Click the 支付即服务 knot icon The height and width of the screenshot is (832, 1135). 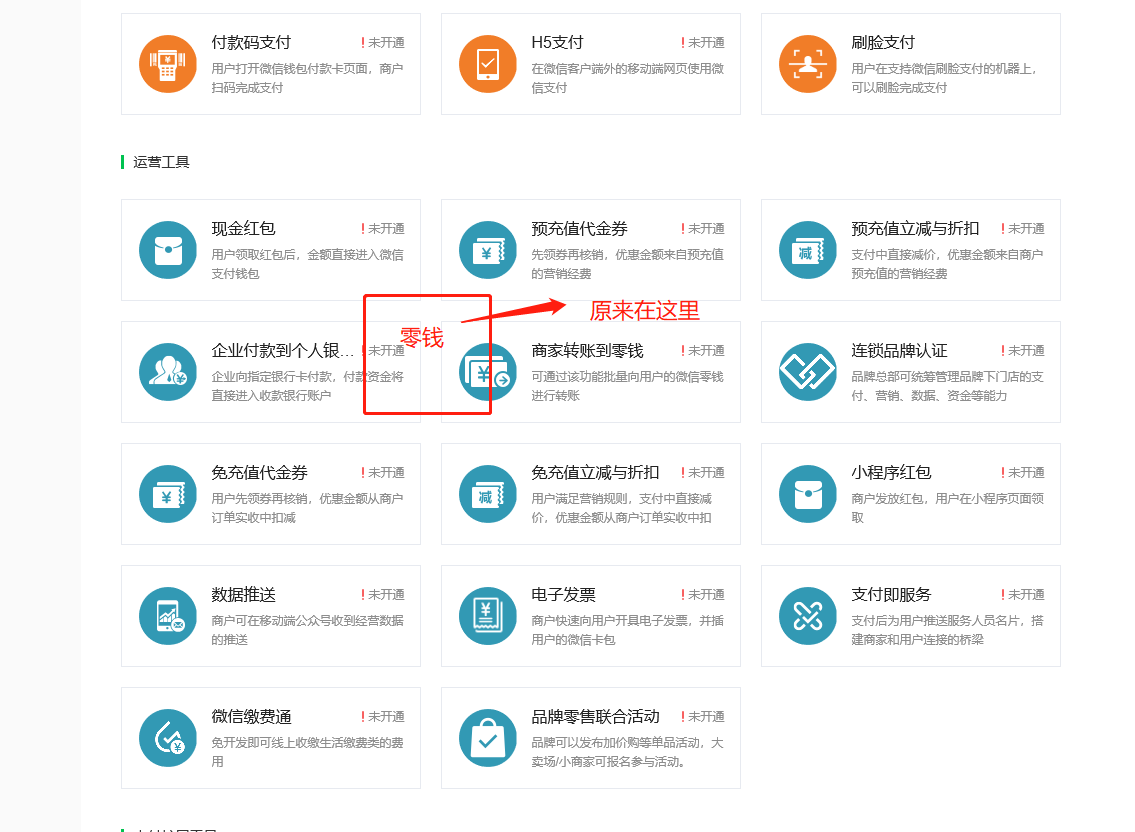[808, 616]
